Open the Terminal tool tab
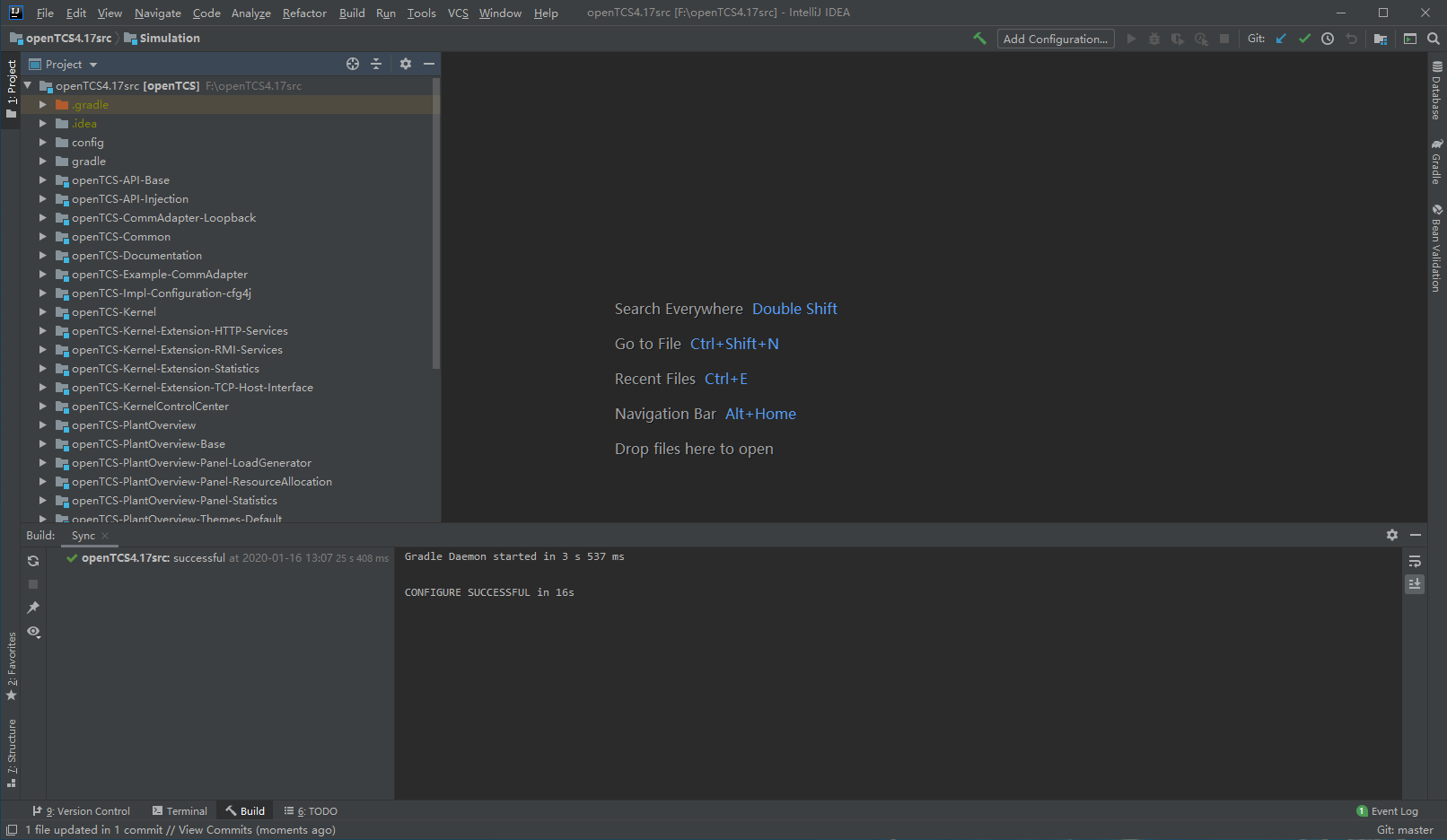 180,811
